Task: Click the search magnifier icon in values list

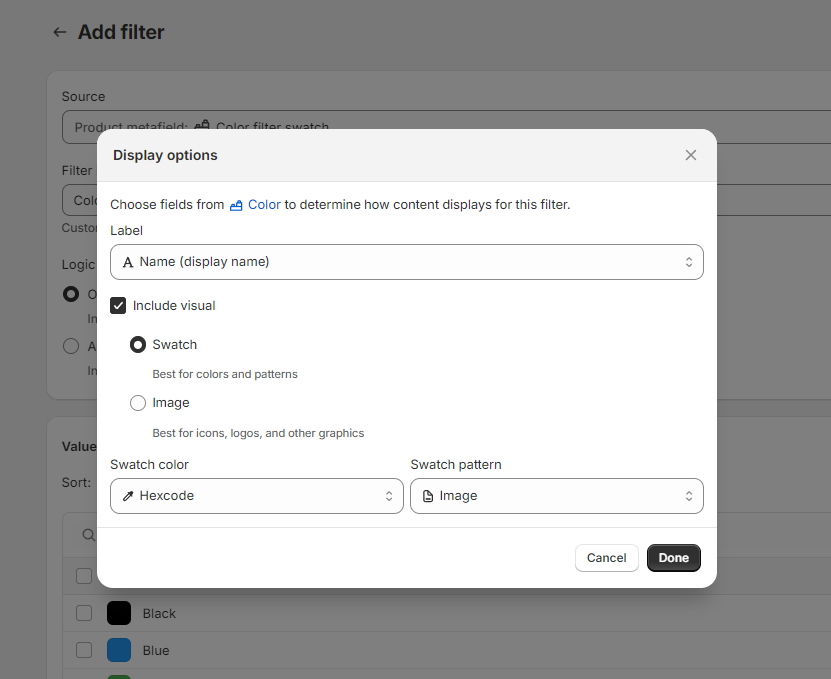Action: click(x=89, y=535)
